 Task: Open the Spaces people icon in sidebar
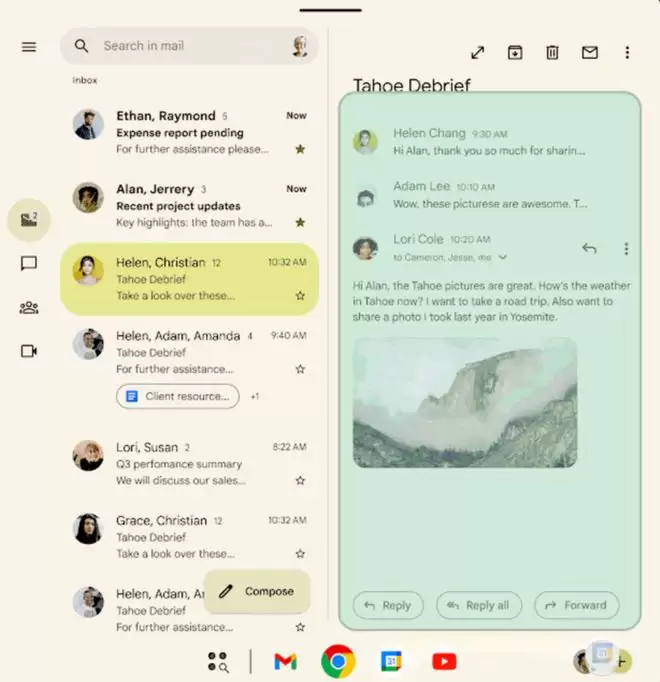(x=29, y=308)
